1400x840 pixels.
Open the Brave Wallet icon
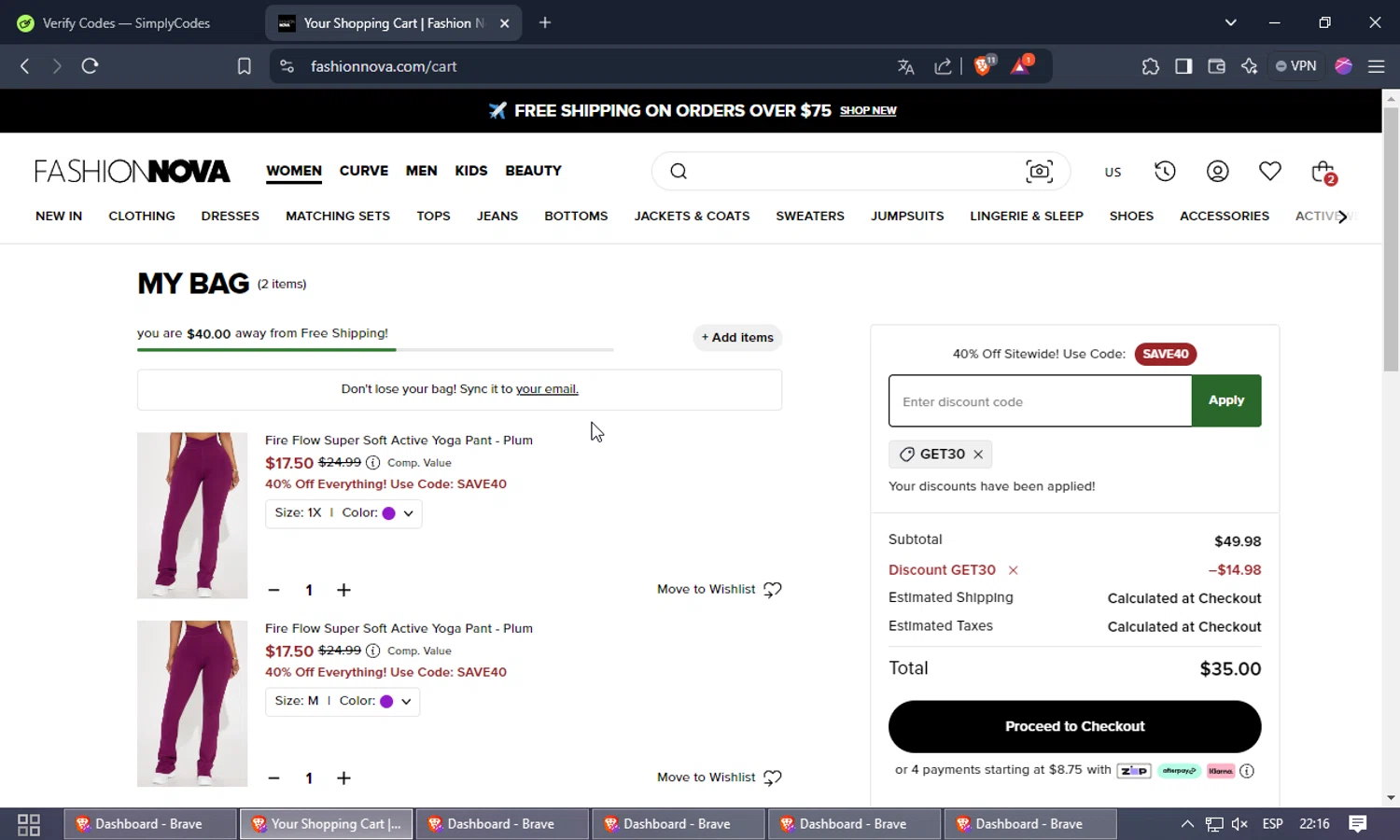click(1216, 66)
